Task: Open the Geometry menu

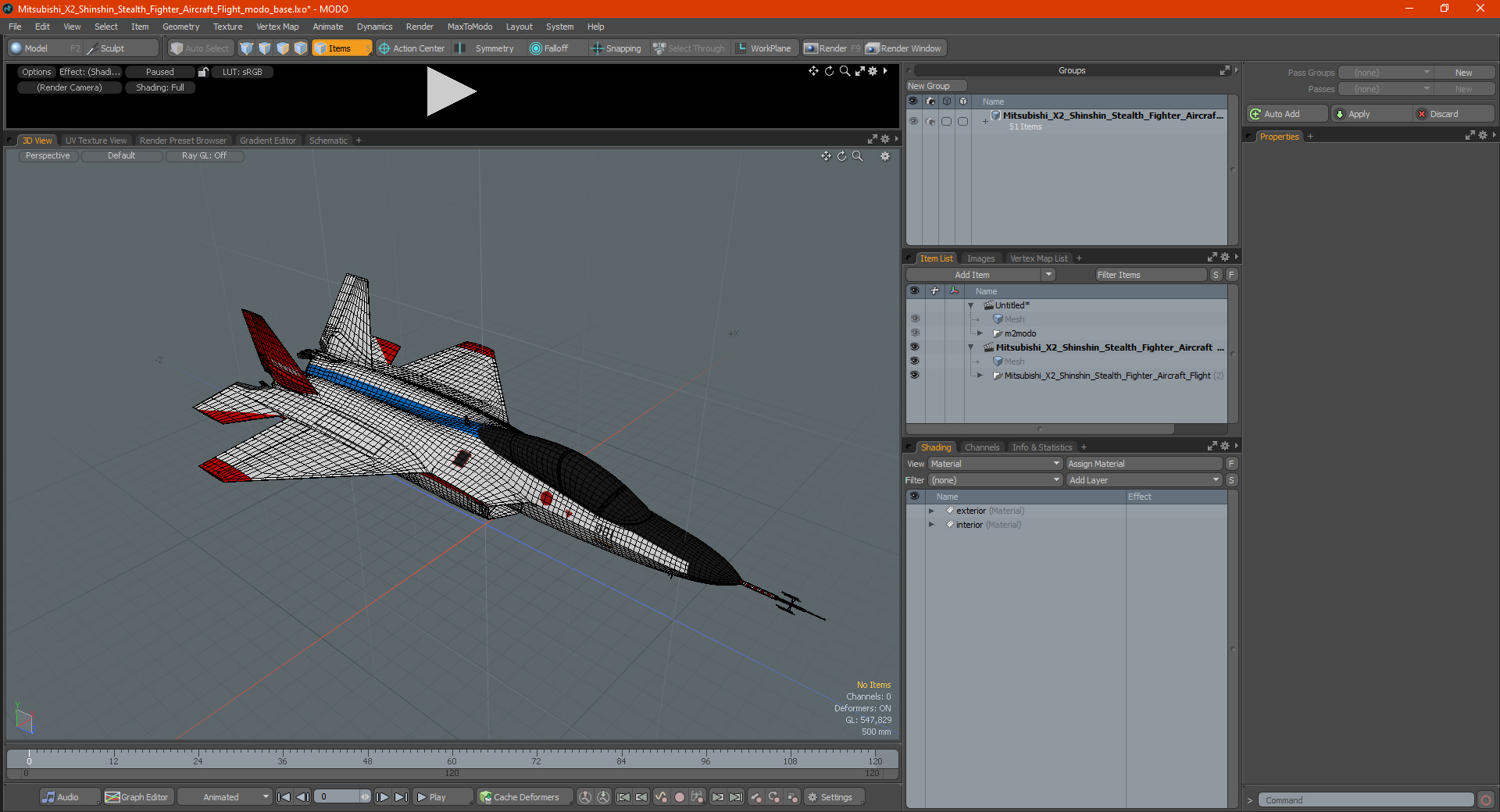Action: click(x=180, y=27)
